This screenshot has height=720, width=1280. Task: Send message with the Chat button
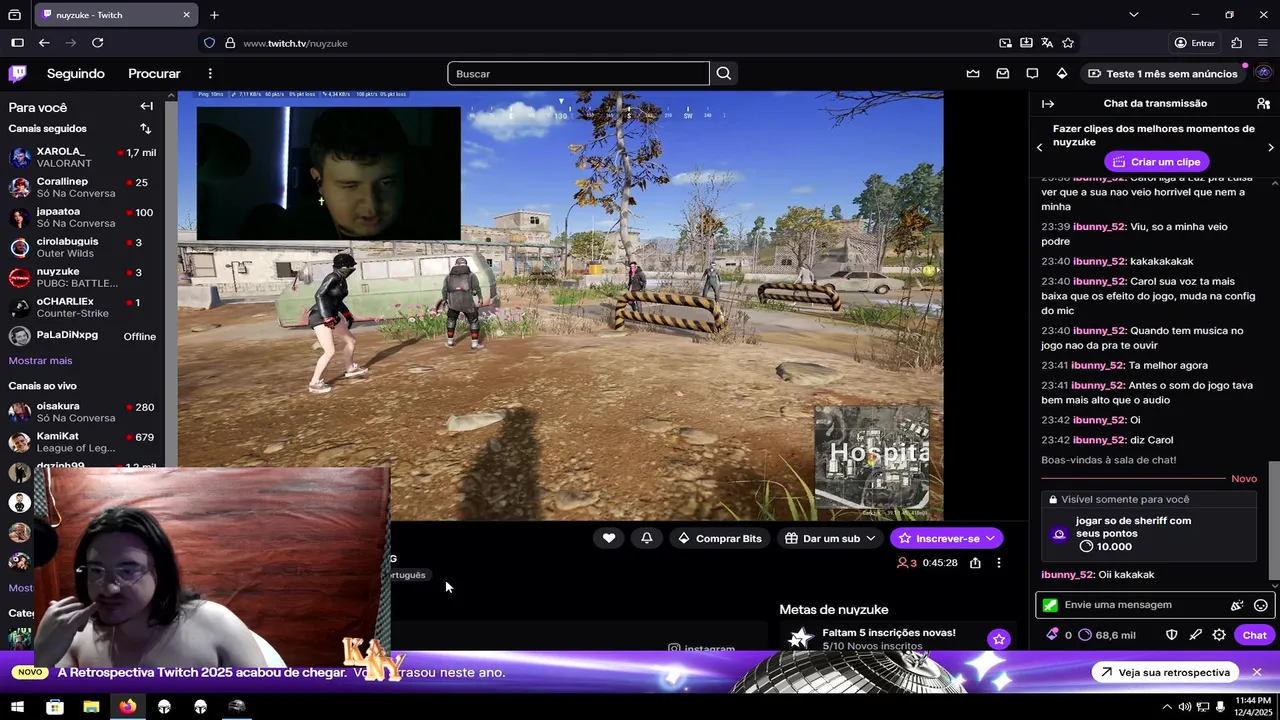pyautogui.click(x=1254, y=635)
